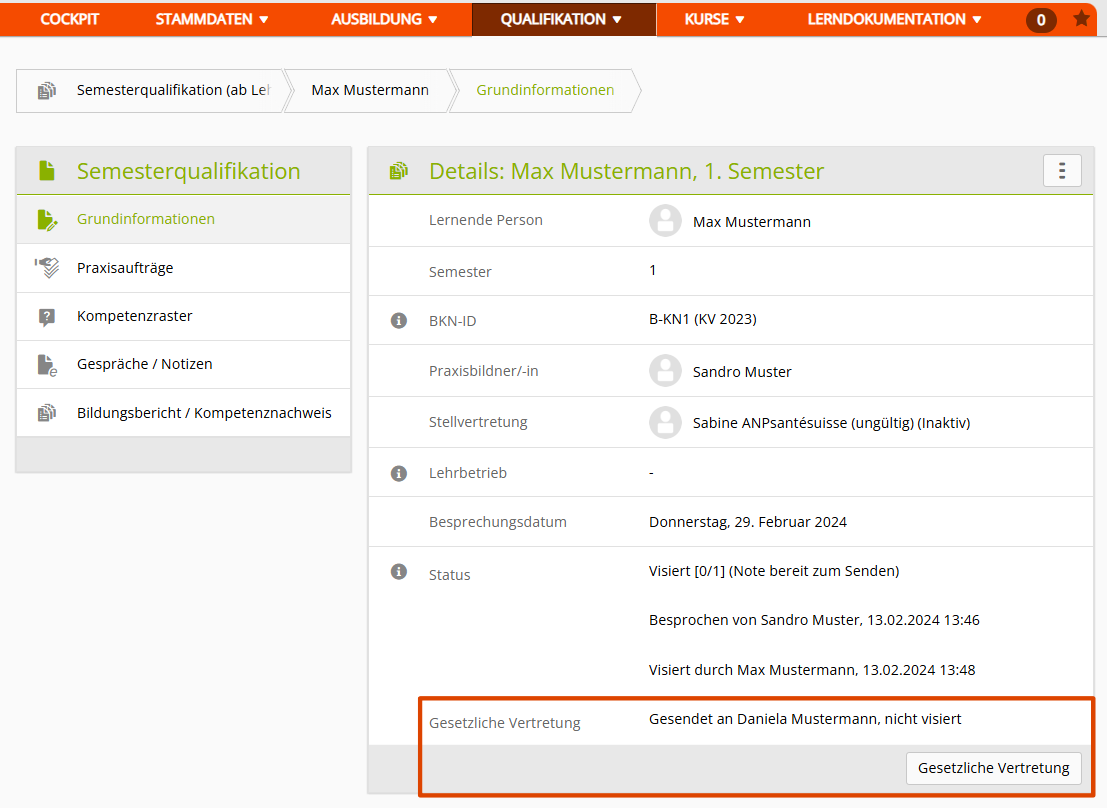
Task: Open Kompetenzraster in the sidebar
Action: pos(134,316)
